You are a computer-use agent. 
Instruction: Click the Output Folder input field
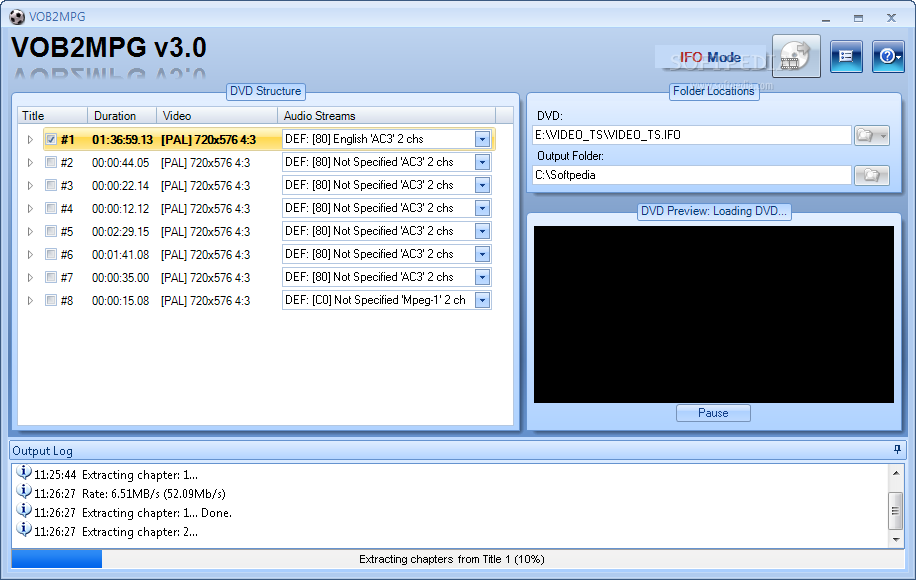(692, 175)
